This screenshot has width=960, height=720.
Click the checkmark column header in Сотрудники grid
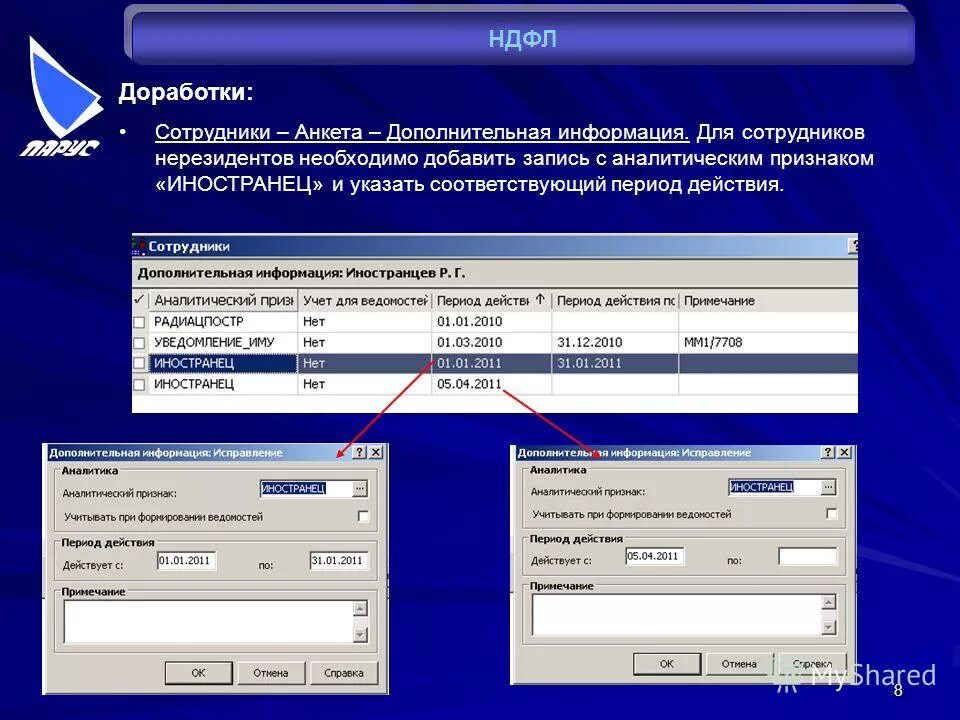pyautogui.click(x=138, y=299)
